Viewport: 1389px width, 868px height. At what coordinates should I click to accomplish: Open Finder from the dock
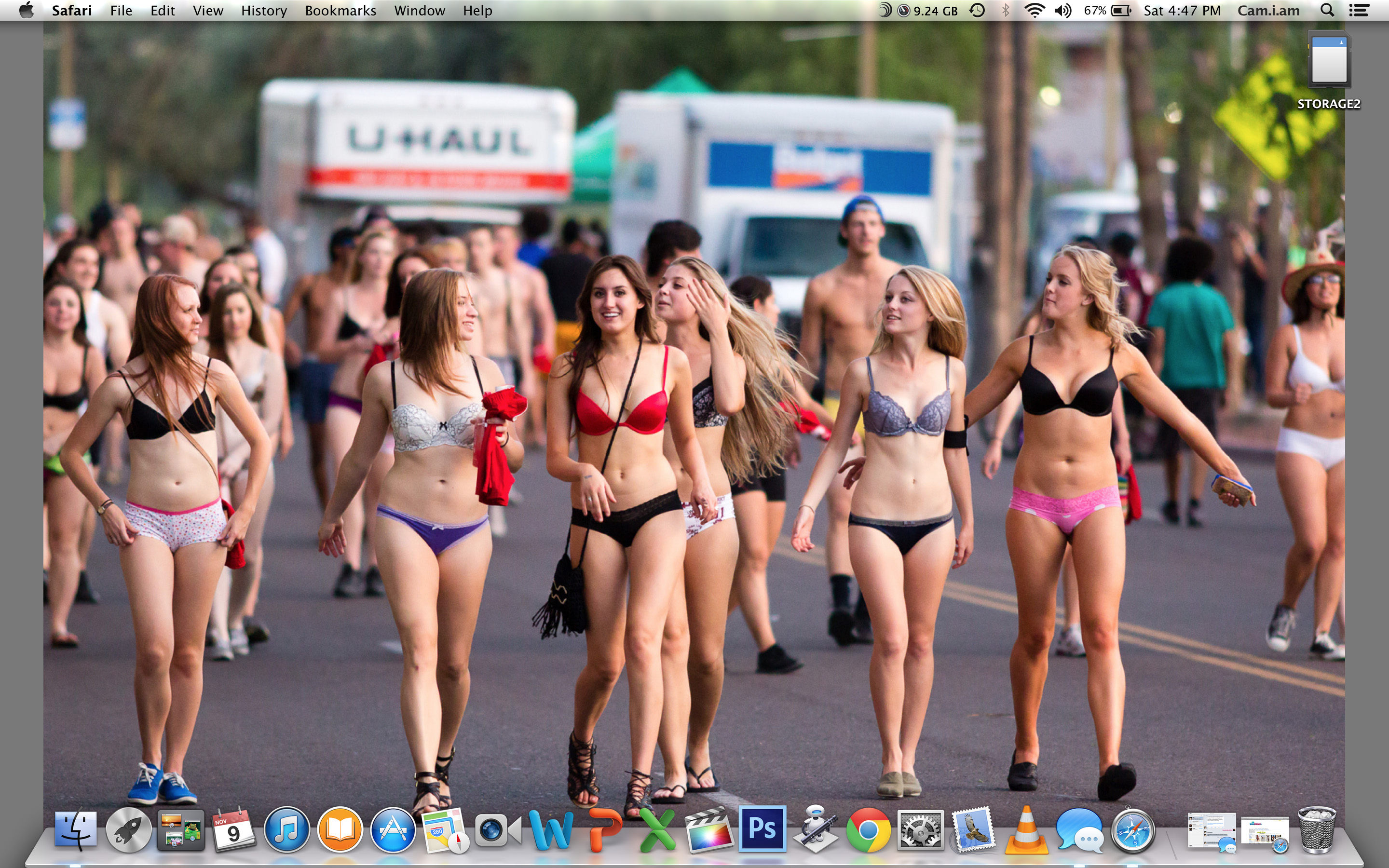(x=76, y=829)
